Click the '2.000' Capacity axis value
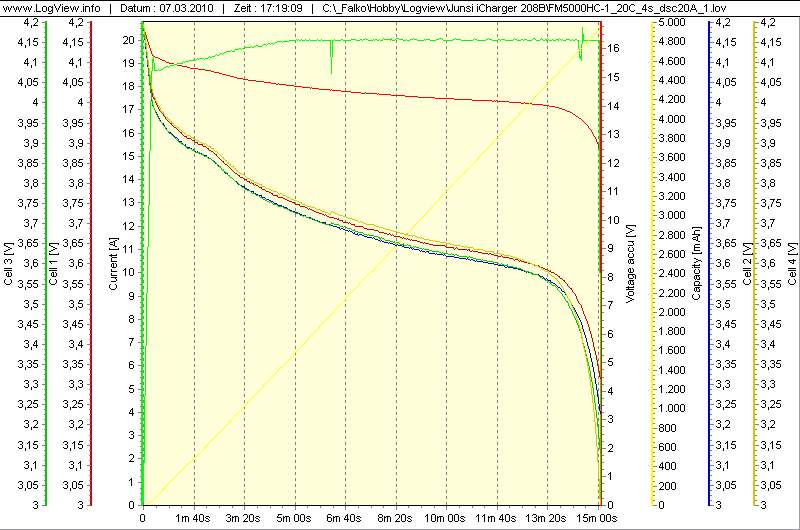The width and height of the screenshot is (800, 530). click(672, 312)
